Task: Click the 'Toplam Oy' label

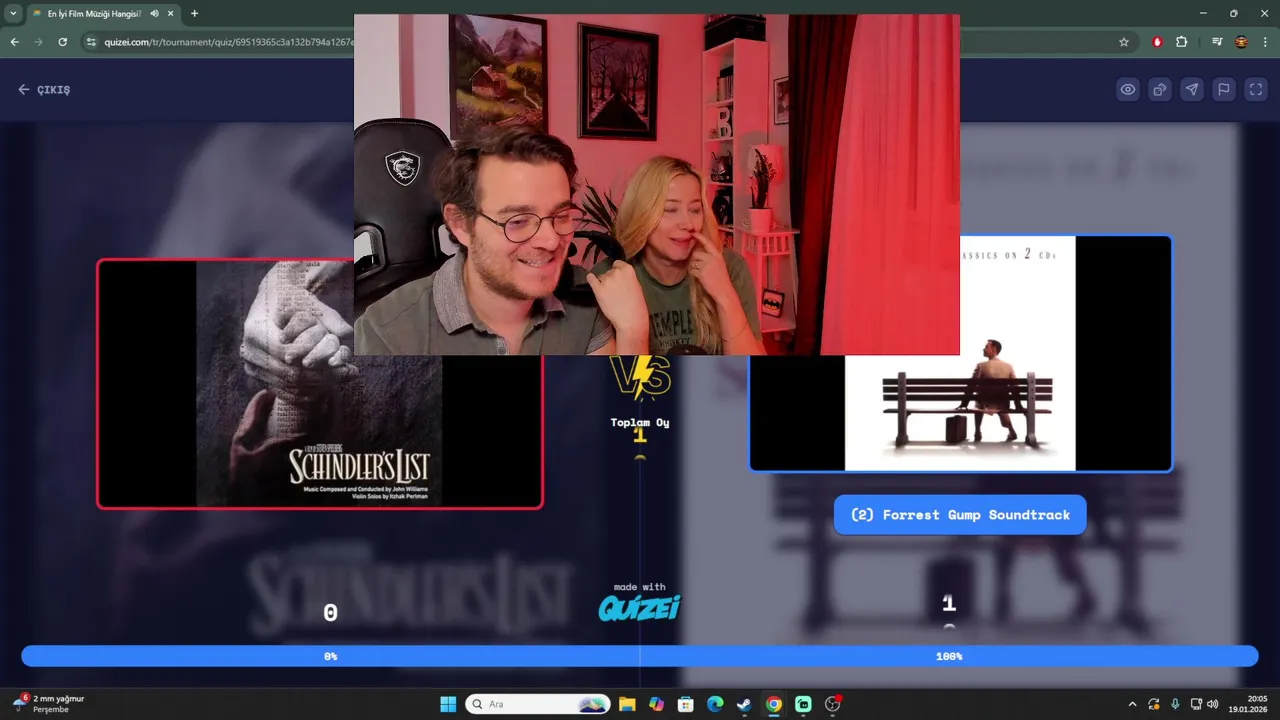Action: pos(640,422)
